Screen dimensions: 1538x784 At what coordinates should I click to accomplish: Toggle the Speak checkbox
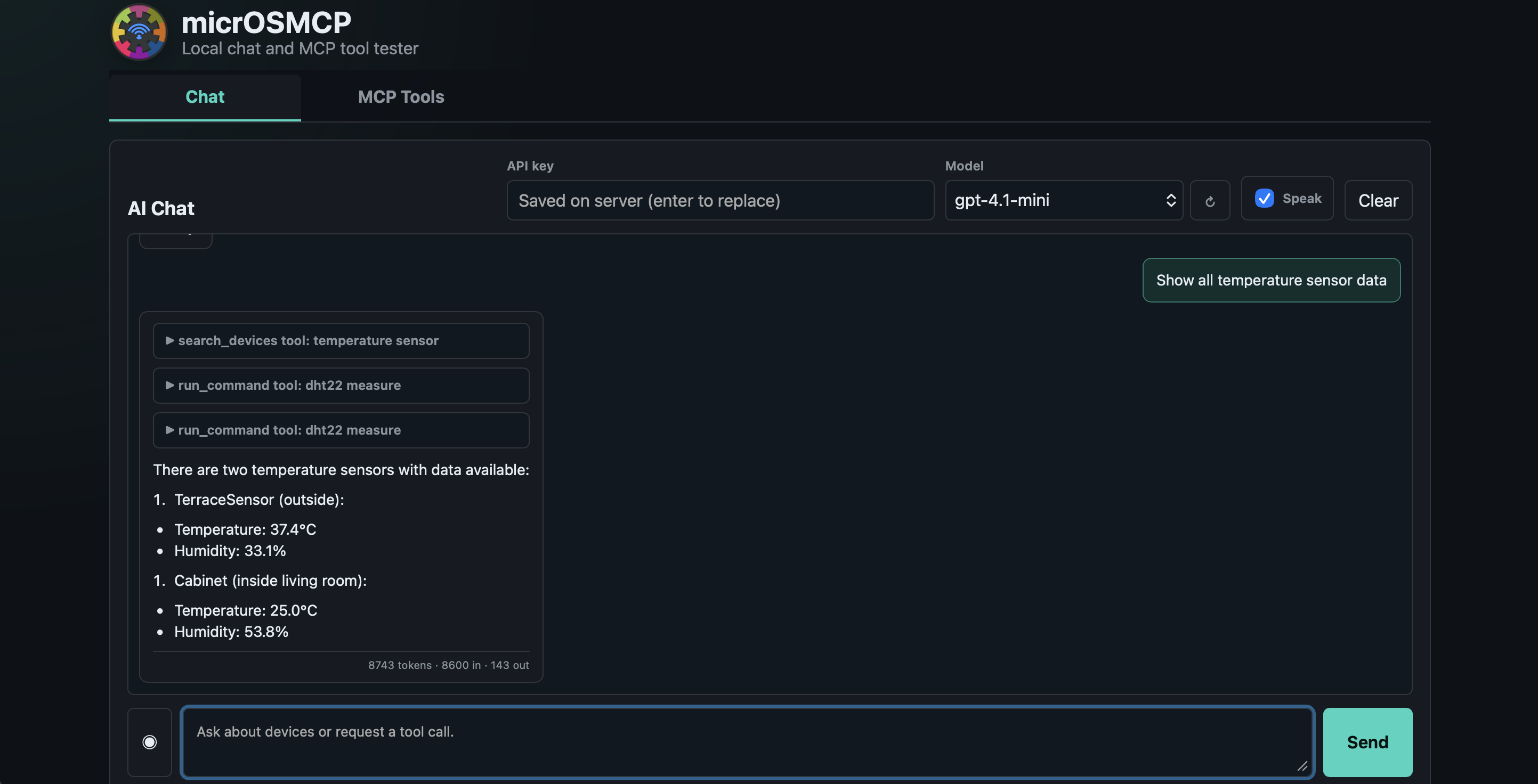click(x=1264, y=198)
